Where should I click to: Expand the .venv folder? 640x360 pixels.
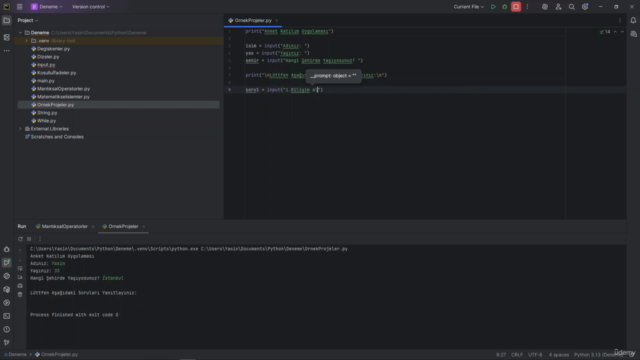27,41
